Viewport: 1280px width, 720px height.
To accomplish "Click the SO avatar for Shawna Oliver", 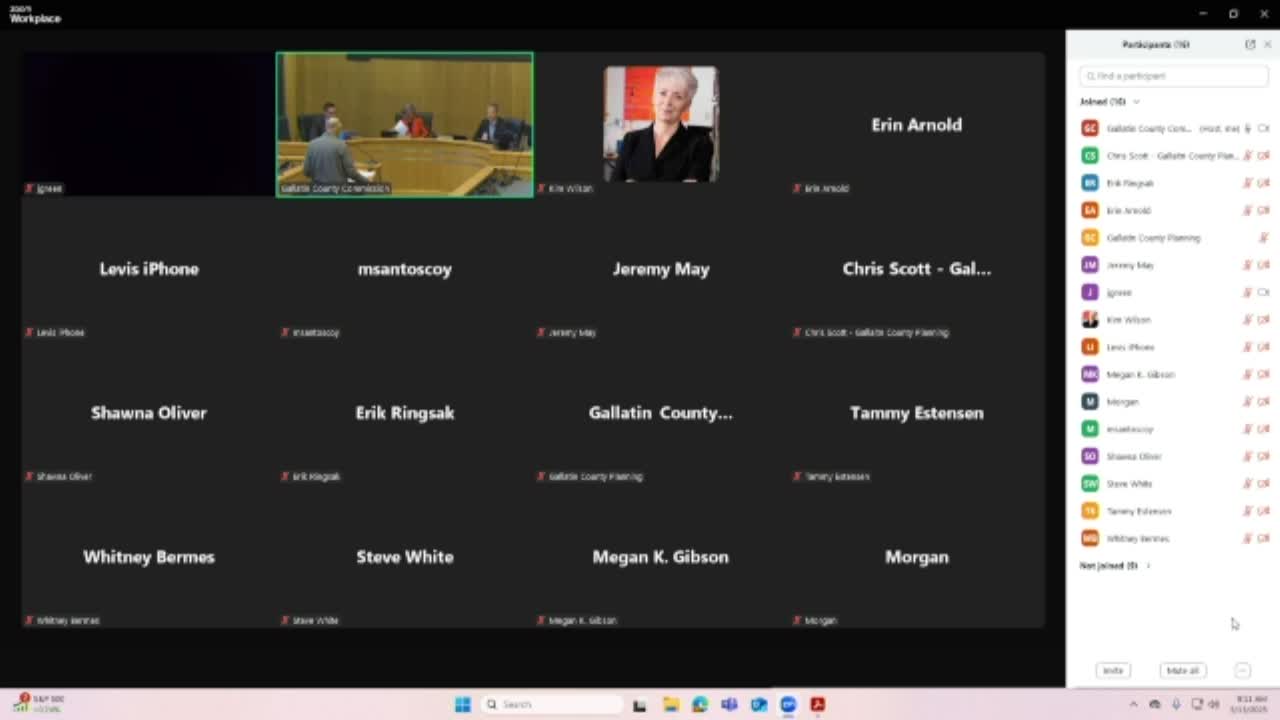I will [x=1090, y=456].
